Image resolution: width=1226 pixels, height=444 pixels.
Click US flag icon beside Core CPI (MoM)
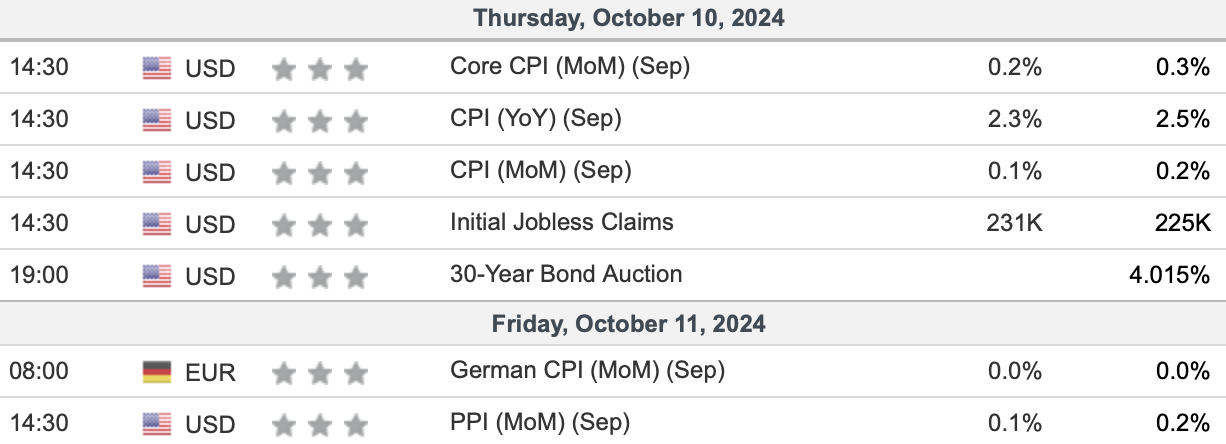pos(157,68)
